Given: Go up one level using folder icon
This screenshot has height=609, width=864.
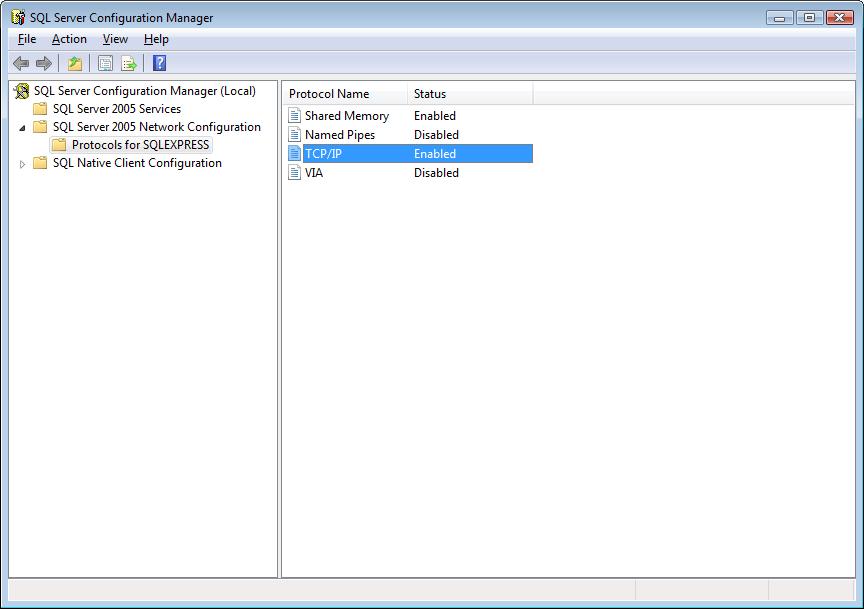Looking at the screenshot, I should (x=75, y=63).
